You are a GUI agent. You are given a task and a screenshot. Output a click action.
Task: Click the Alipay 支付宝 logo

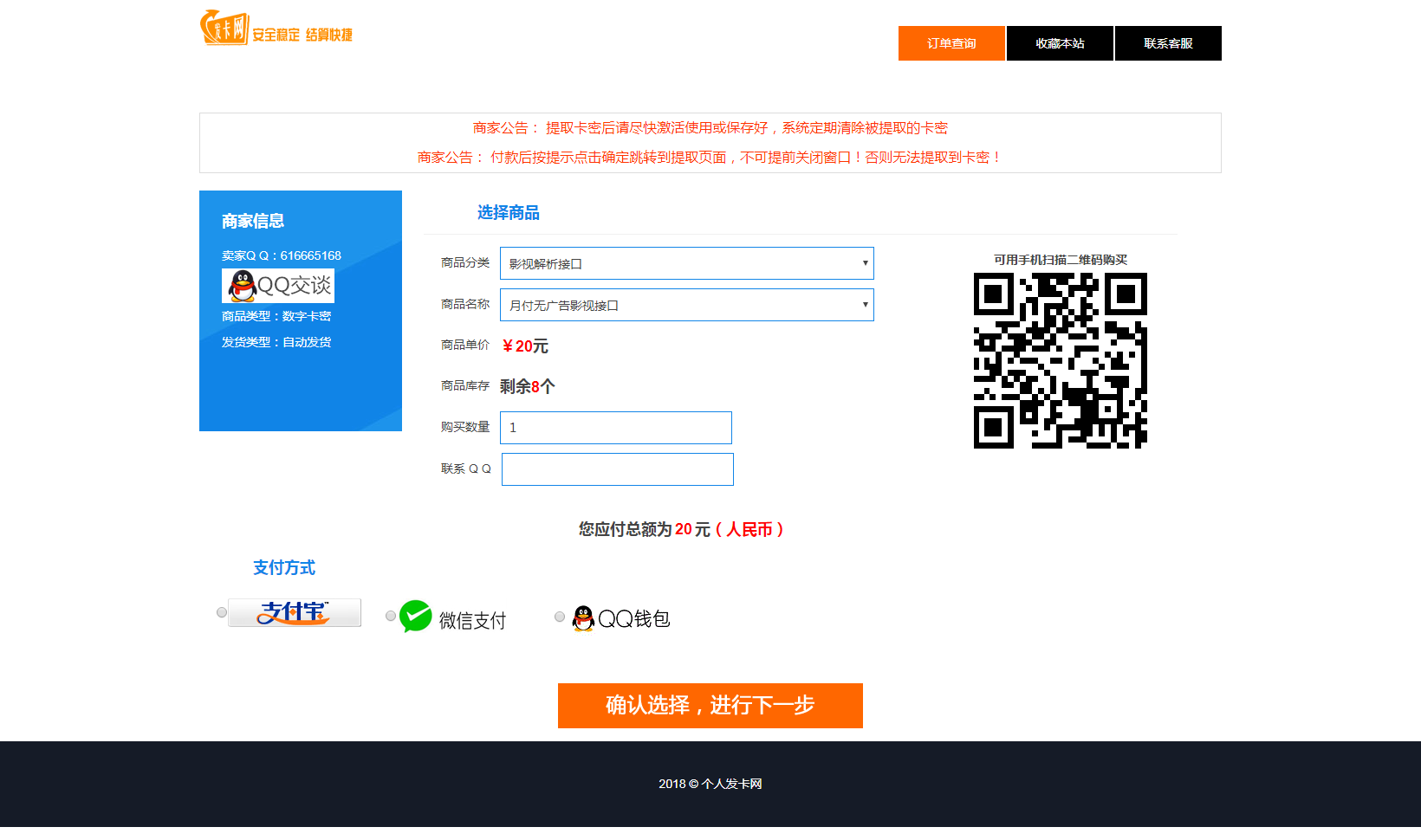pyautogui.click(x=295, y=612)
